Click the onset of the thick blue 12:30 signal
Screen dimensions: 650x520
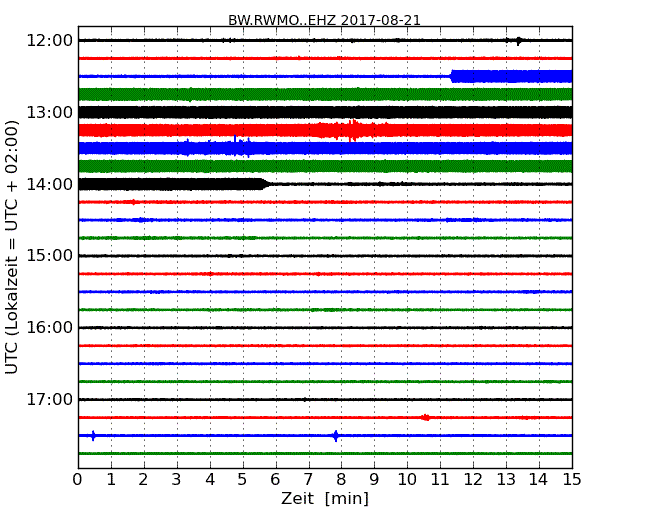(x=452, y=76)
